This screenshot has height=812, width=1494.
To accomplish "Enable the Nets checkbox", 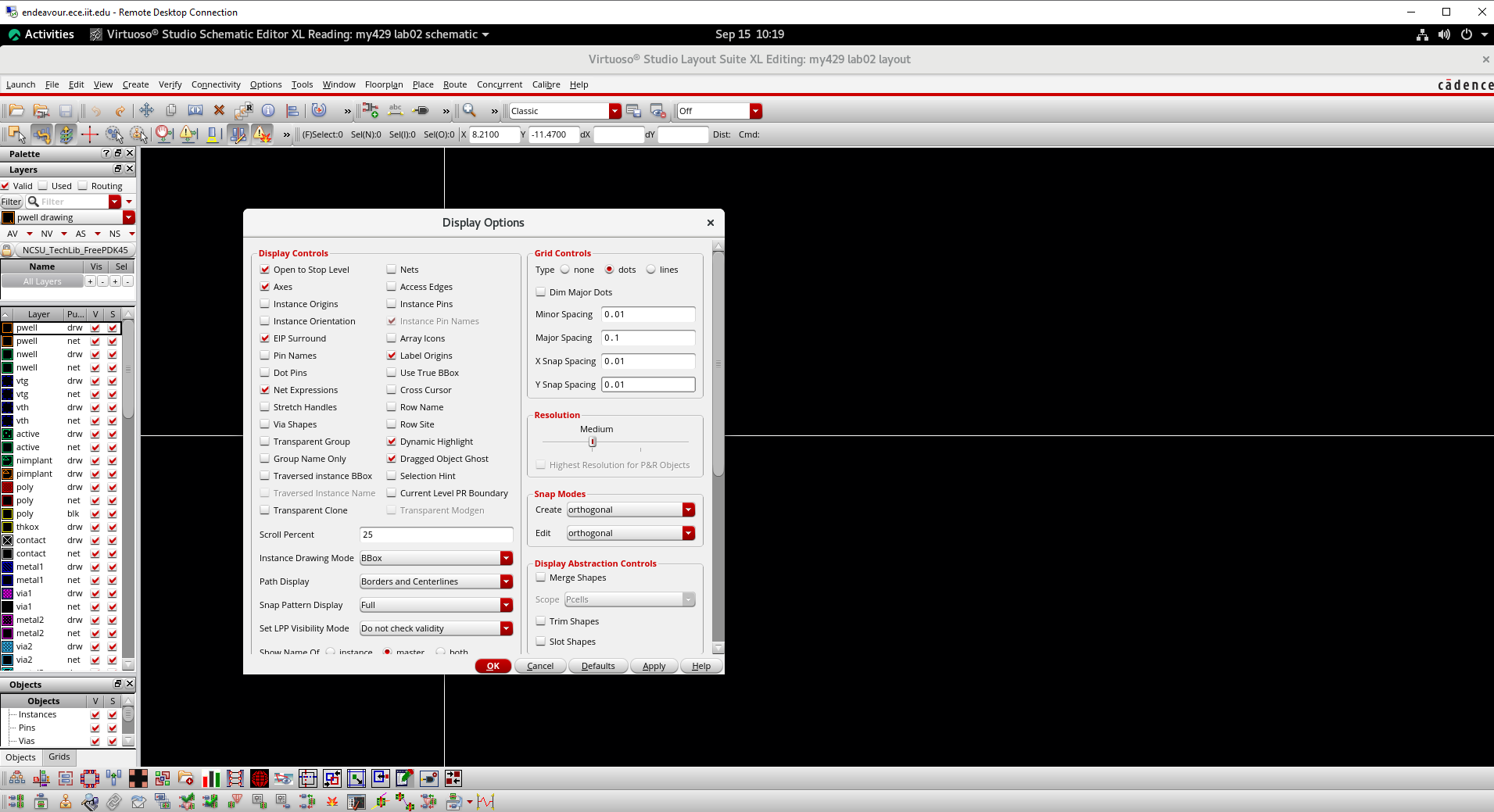I will pyautogui.click(x=392, y=270).
